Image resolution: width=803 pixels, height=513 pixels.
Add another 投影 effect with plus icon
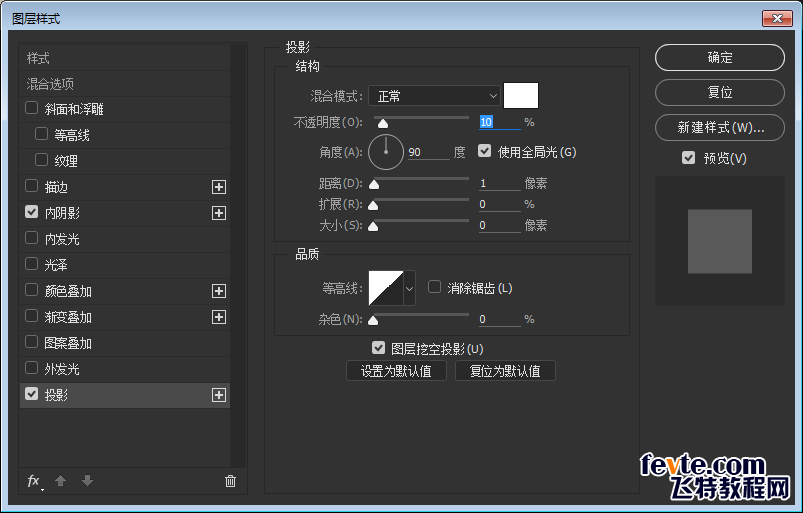(x=219, y=395)
